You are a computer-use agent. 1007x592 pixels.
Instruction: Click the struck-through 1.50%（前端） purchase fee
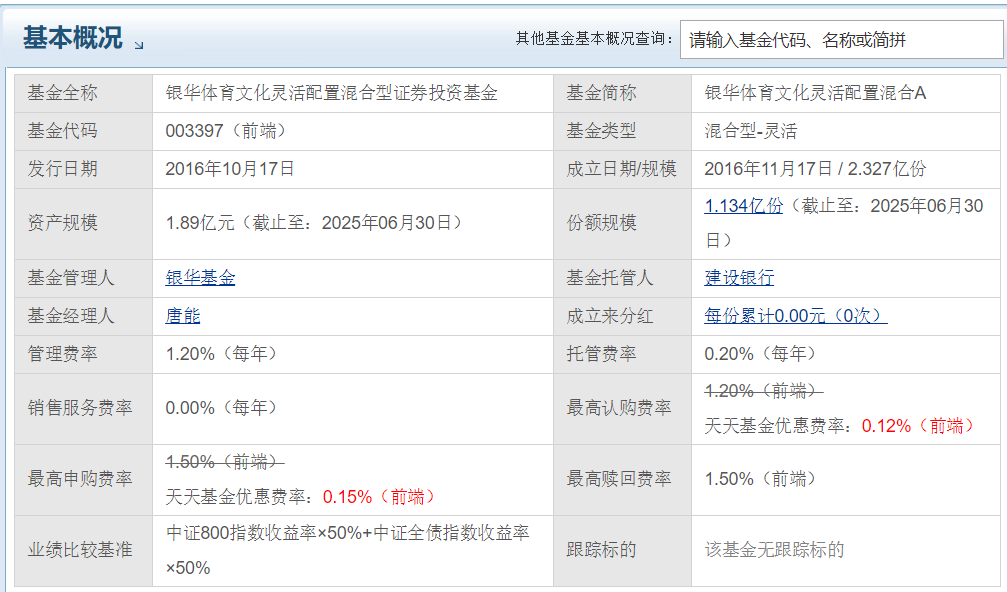(225, 462)
